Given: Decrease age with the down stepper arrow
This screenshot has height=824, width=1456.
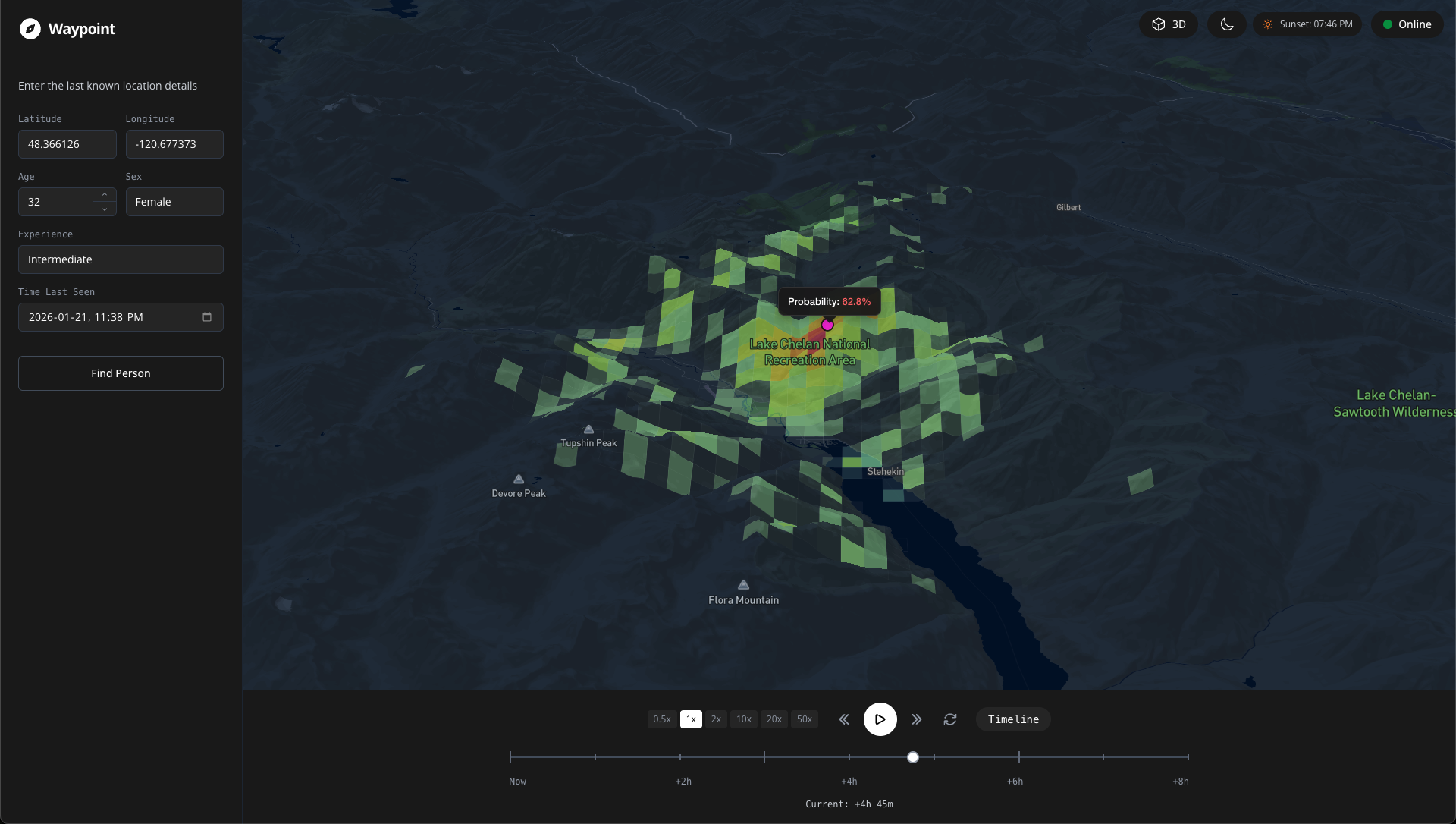Looking at the screenshot, I should (105, 209).
